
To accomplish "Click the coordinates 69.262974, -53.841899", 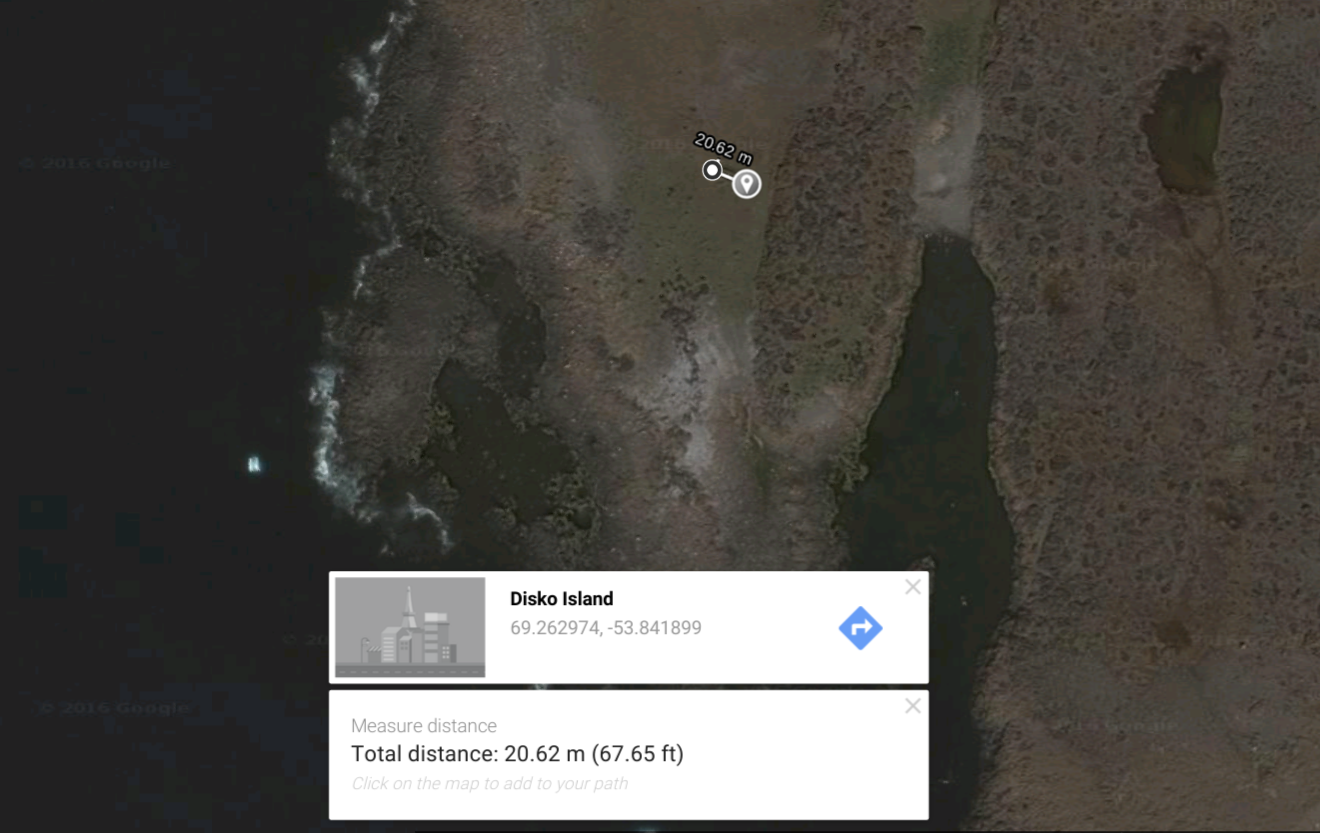I will (x=606, y=628).
